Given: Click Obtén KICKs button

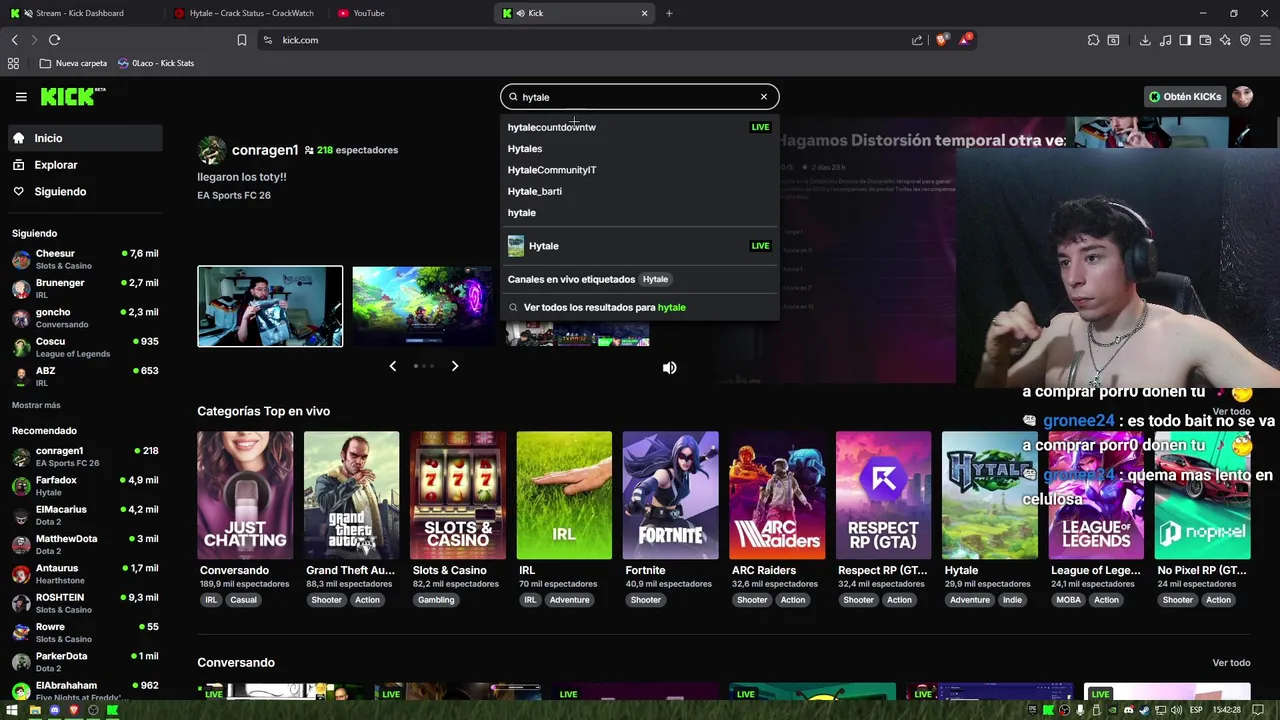Looking at the screenshot, I should [x=1185, y=97].
